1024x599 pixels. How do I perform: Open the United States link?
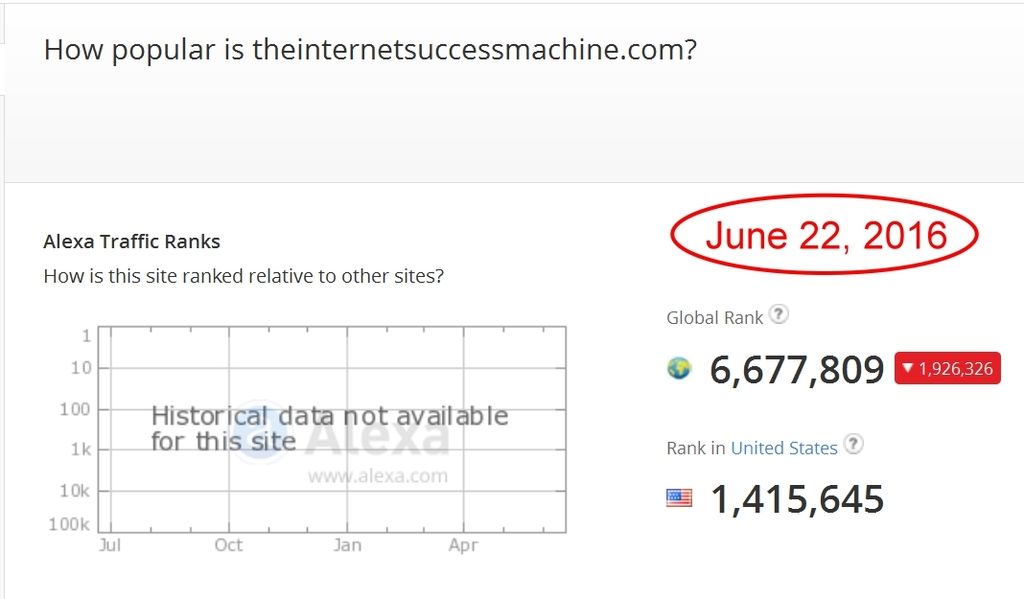784,448
